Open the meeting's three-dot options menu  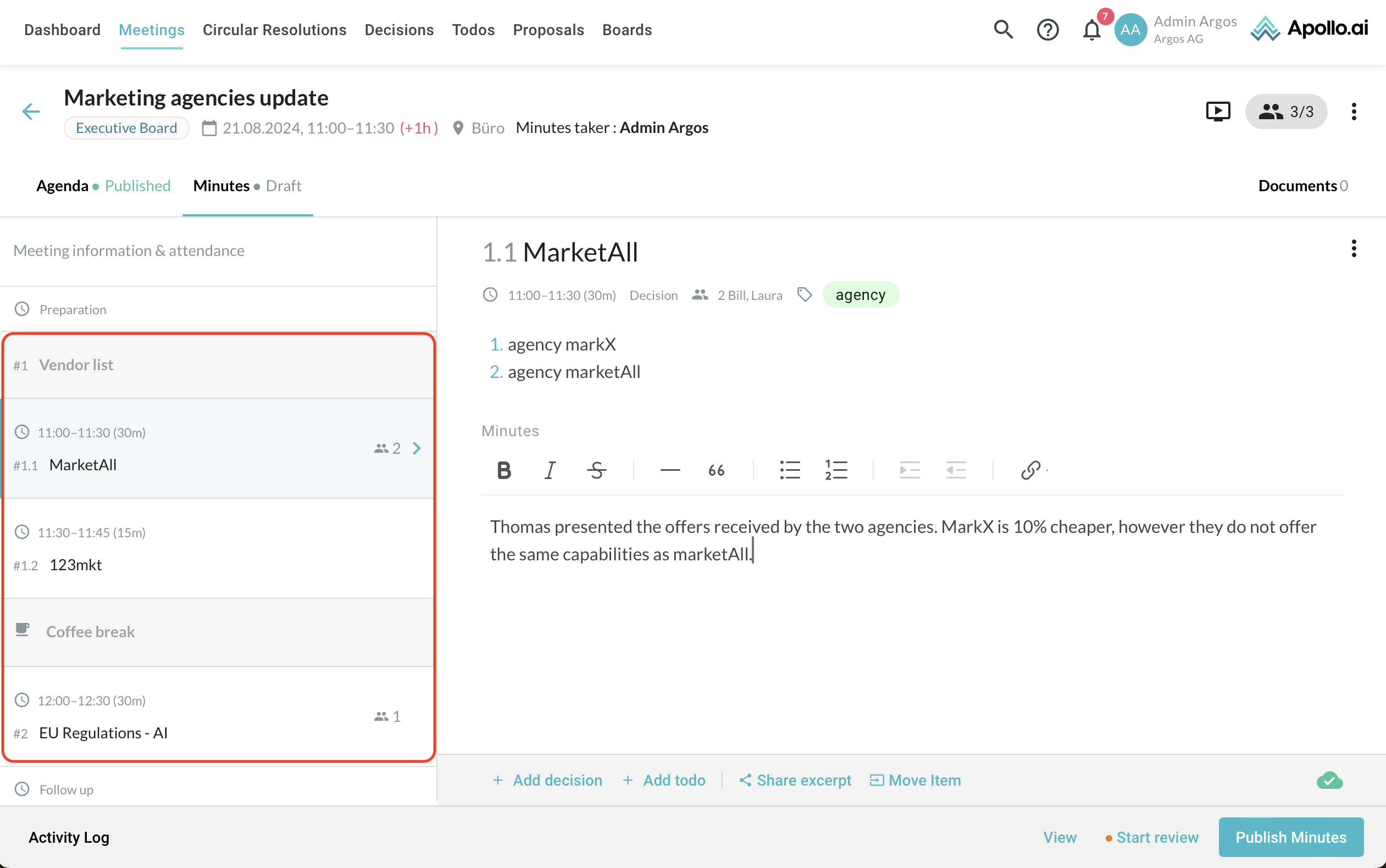coord(1353,112)
